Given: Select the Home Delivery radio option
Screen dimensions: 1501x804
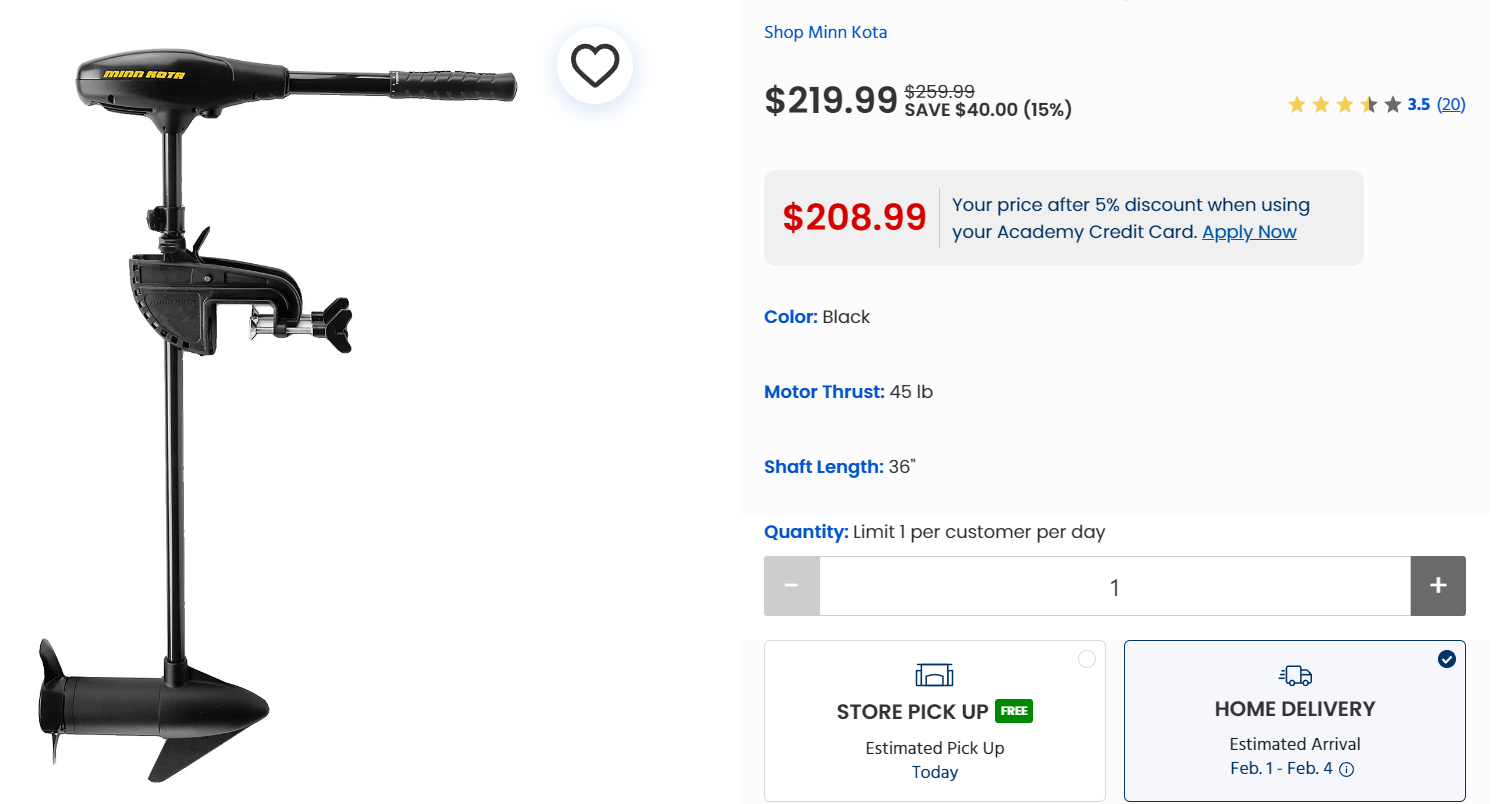Looking at the screenshot, I should [x=1446, y=659].
